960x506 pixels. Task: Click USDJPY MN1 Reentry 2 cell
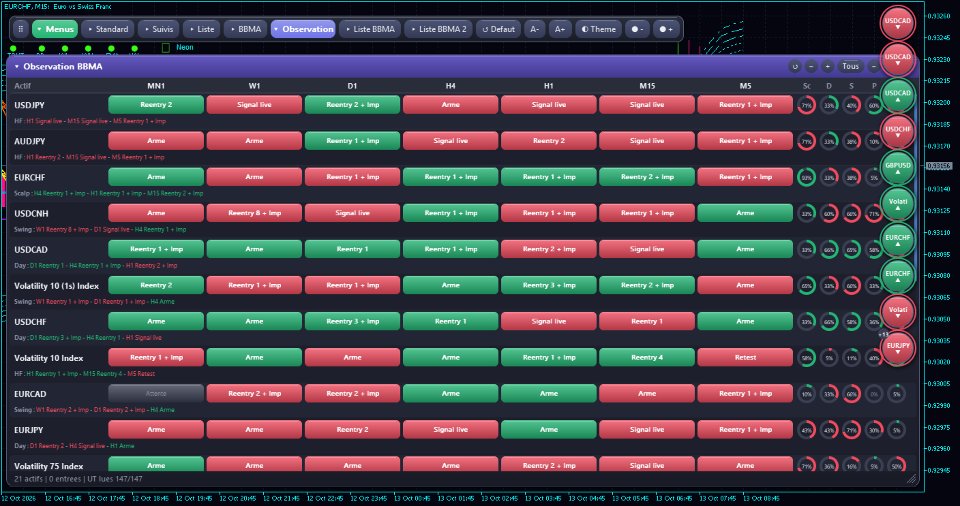click(x=156, y=105)
